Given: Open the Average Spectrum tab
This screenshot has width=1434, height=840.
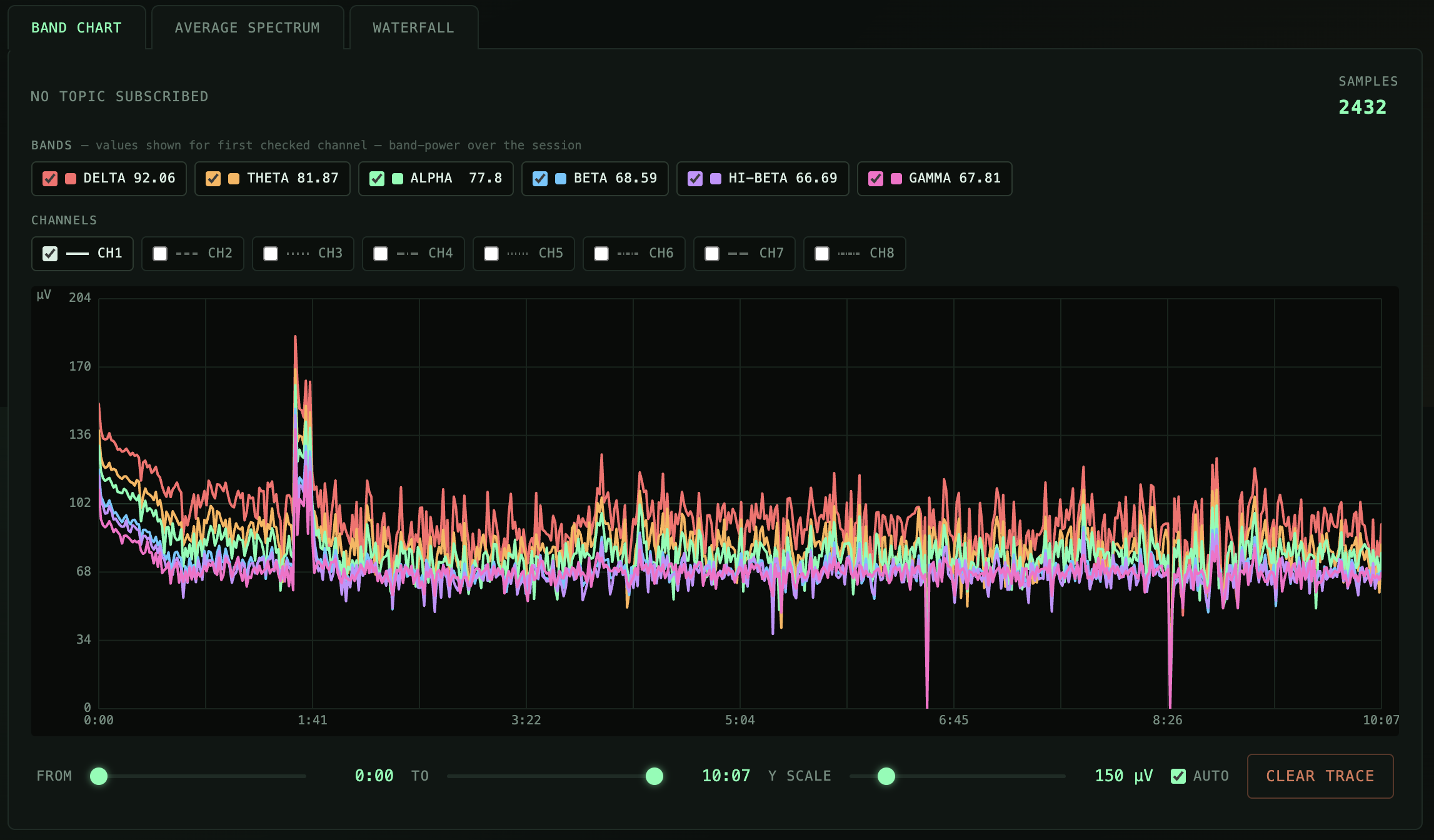Looking at the screenshot, I should point(248,27).
